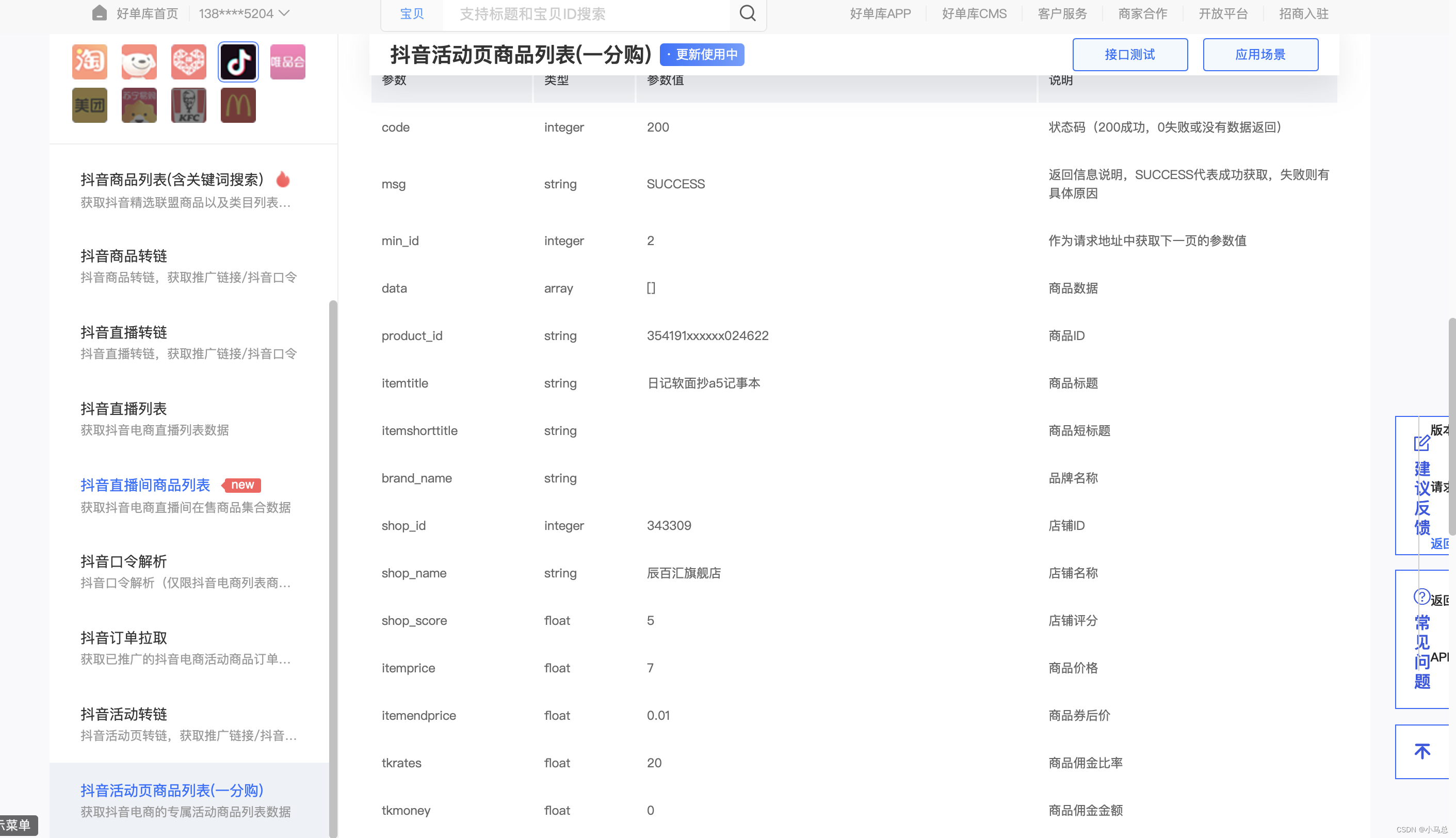Click the search magnifier icon
Viewport: 1456px width, 838px height.
coord(747,13)
